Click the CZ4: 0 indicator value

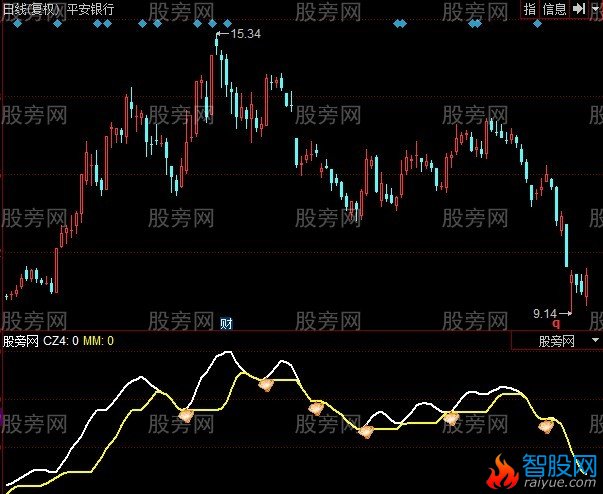click(x=61, y=341)
